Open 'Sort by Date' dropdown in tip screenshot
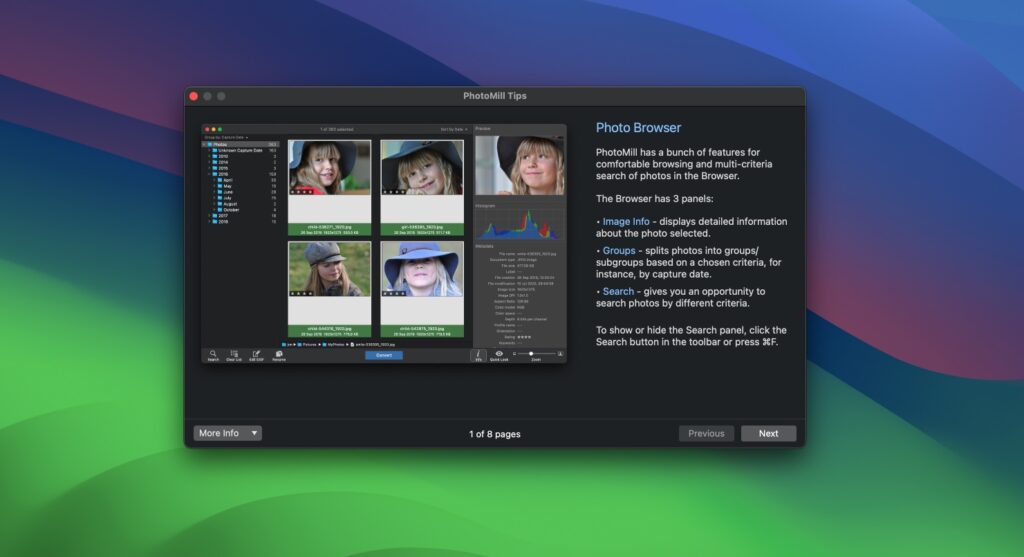This screenshot has width=1024, height=557. pos(454,129)
